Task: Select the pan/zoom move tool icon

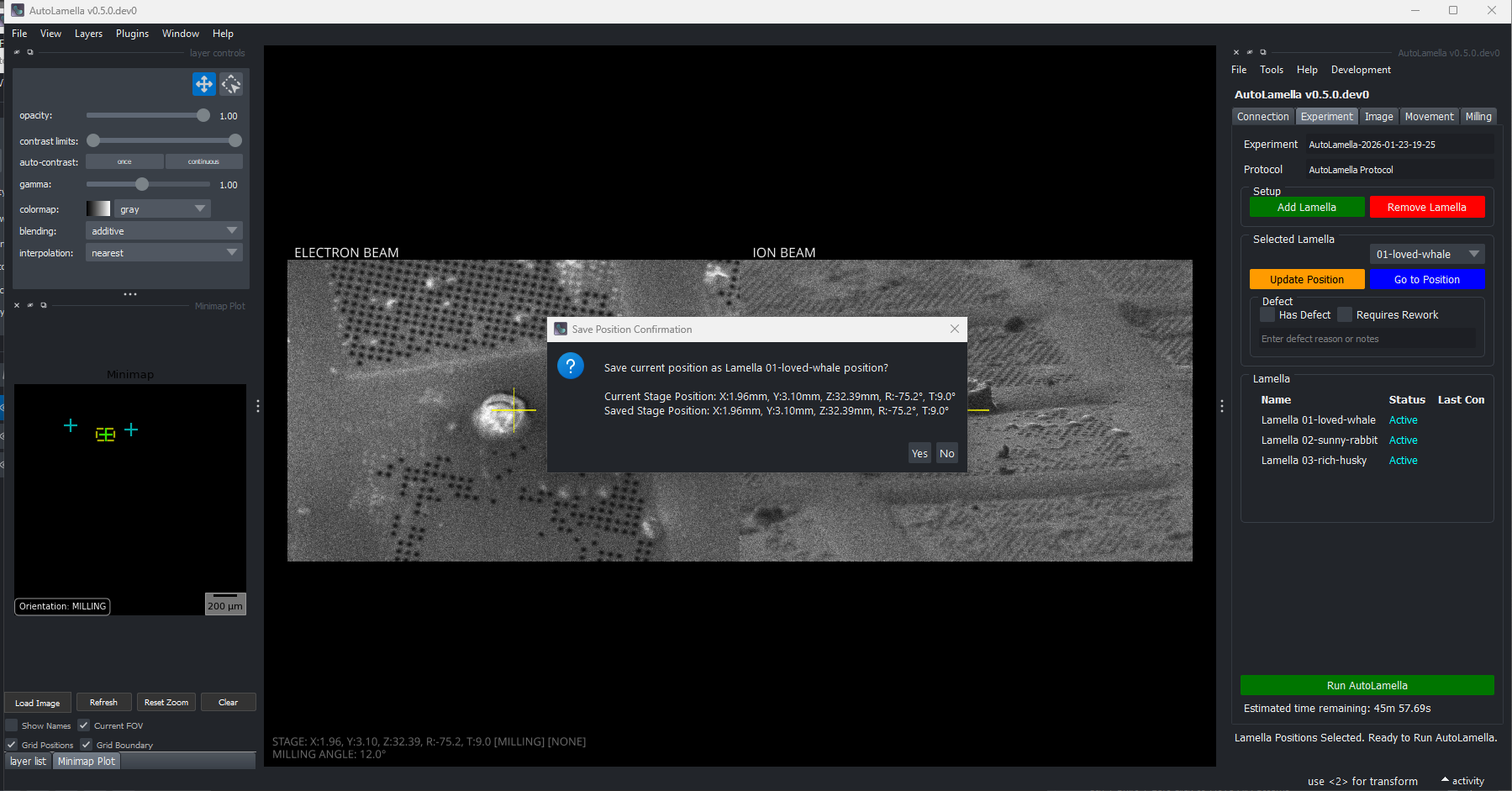Action: (203, 84)
